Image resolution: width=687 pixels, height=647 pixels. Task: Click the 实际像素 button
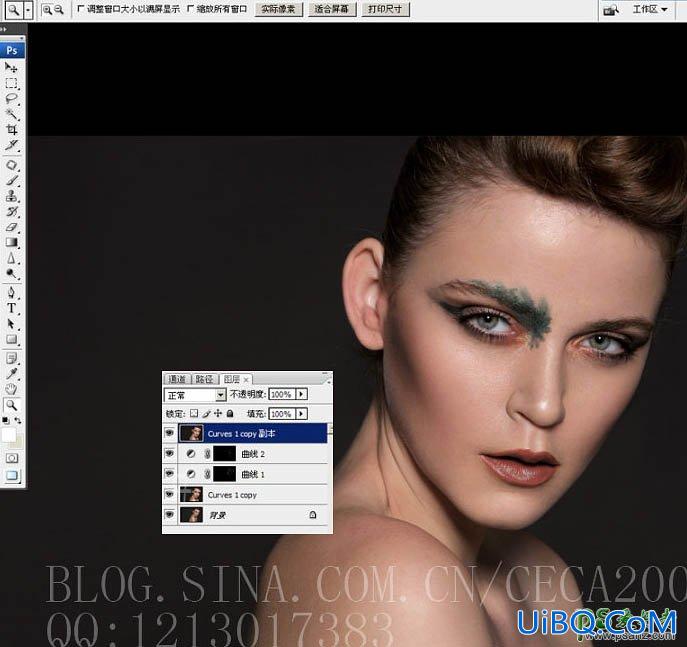pos(279,9)
